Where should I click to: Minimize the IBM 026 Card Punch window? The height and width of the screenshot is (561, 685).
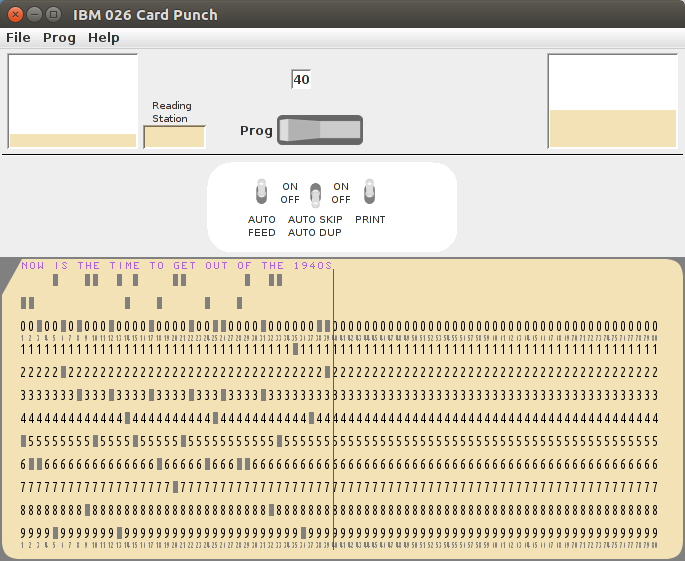[34, 14]
